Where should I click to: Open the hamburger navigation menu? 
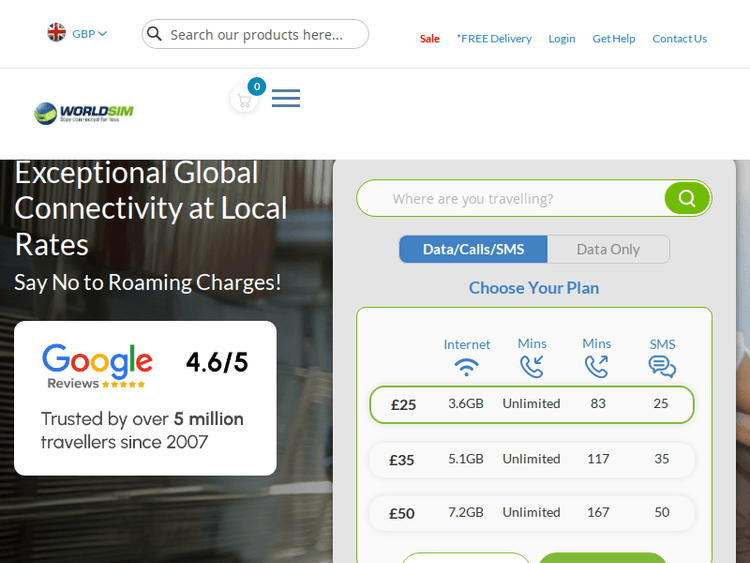pyautogui.click(x=286, y=98)
